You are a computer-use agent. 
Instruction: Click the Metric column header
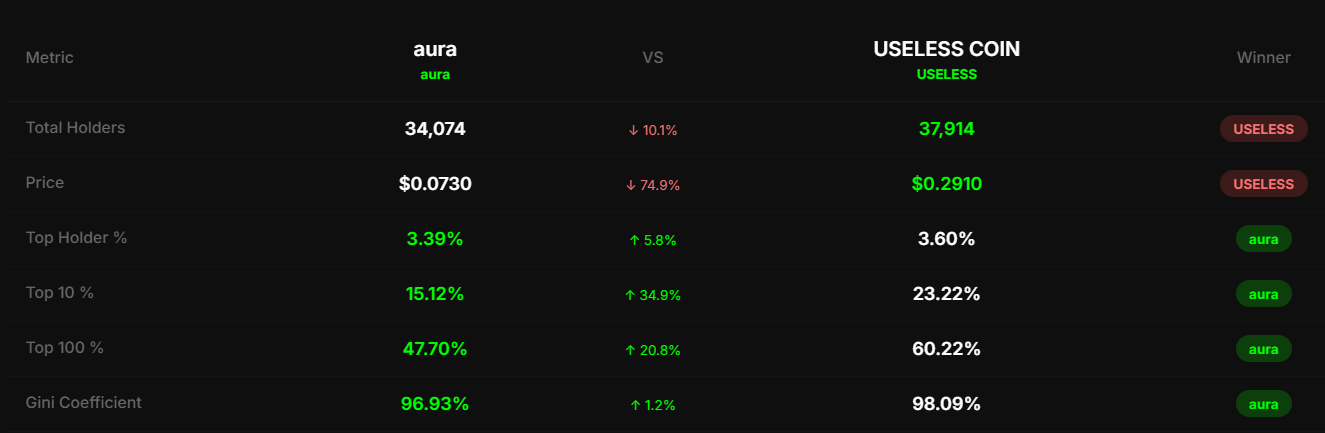click(50, 58)
